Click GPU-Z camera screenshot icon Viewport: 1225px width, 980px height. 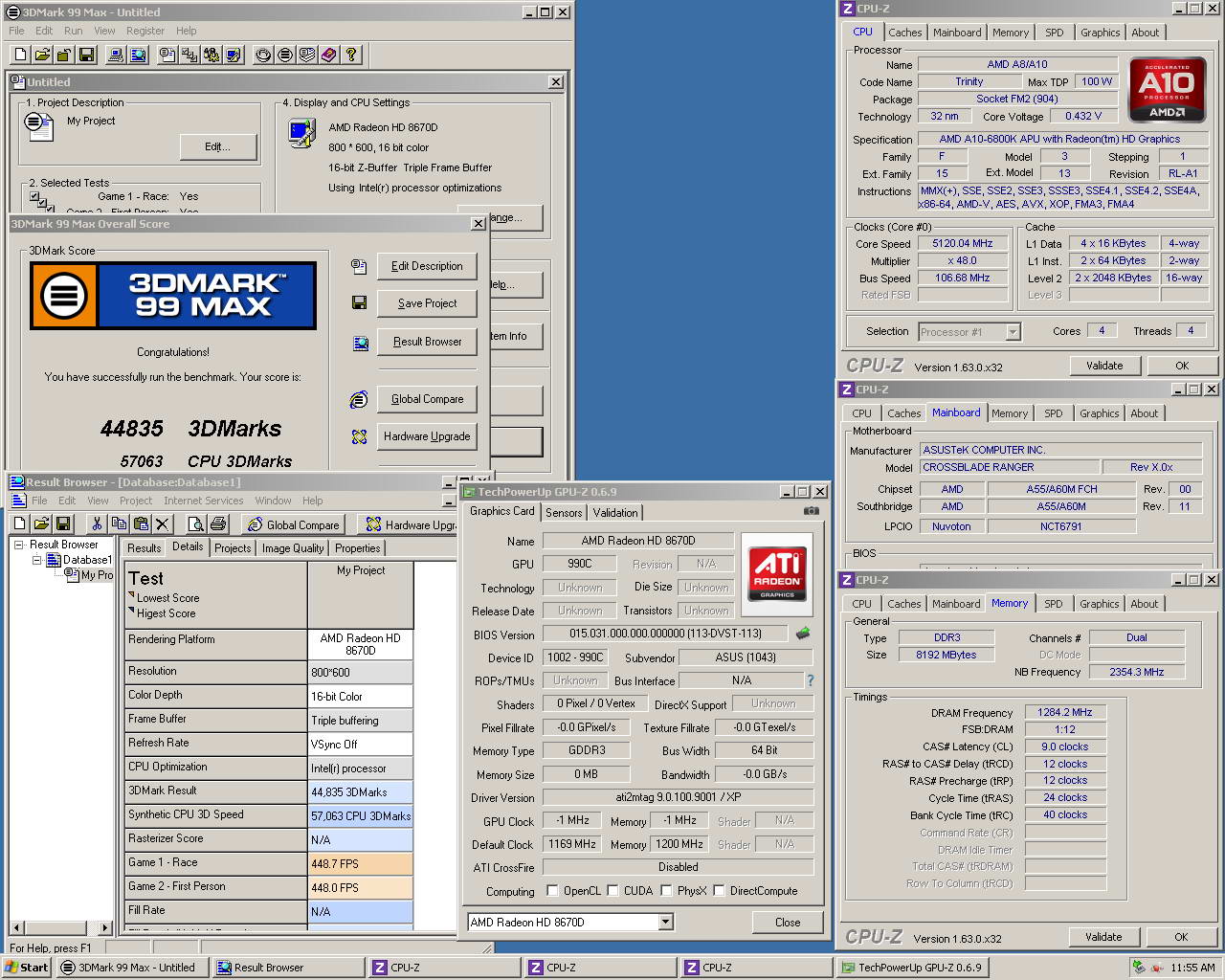pos(812,511)
